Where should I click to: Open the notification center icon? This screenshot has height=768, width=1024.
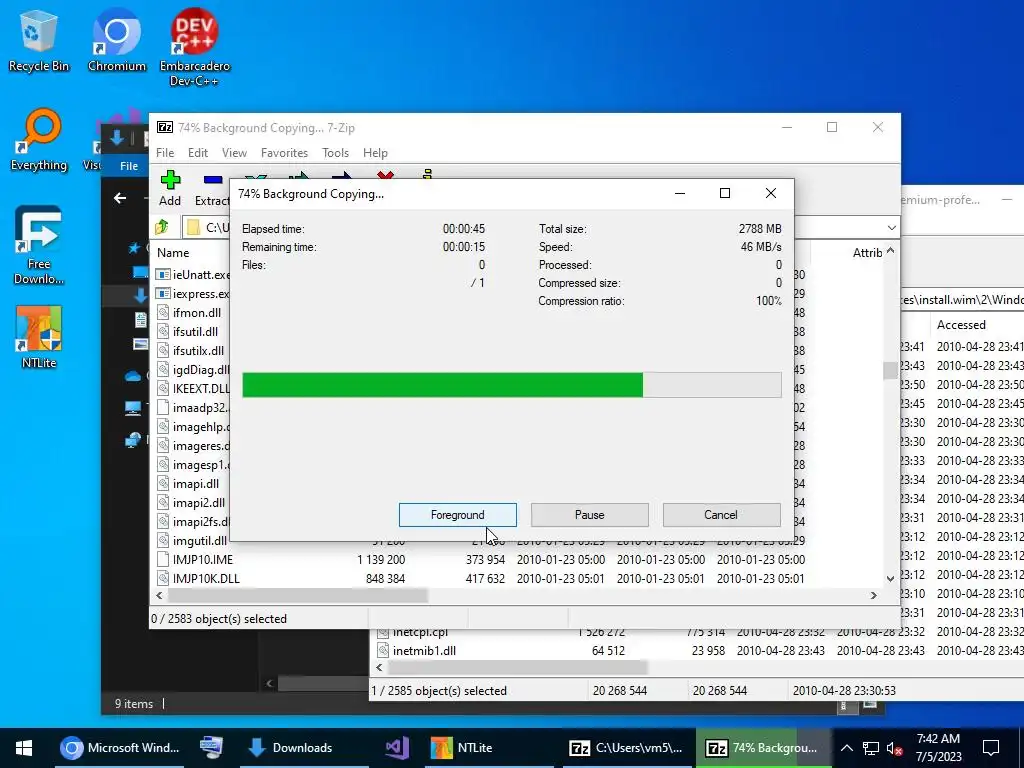pyautogui.click(x=991, y=748)
